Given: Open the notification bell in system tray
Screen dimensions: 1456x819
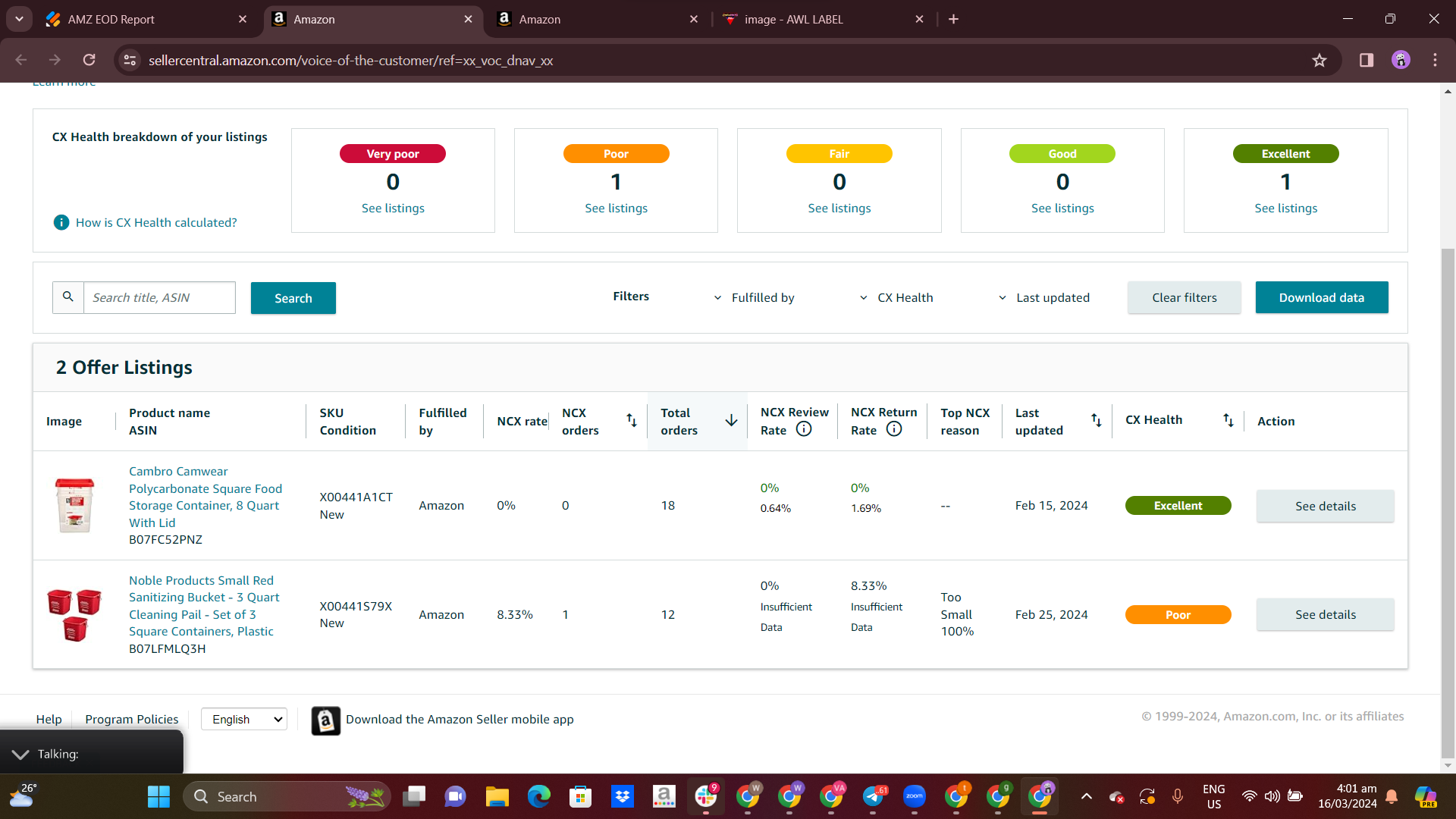Looking at the screenshot, I should pos(1392,796).
